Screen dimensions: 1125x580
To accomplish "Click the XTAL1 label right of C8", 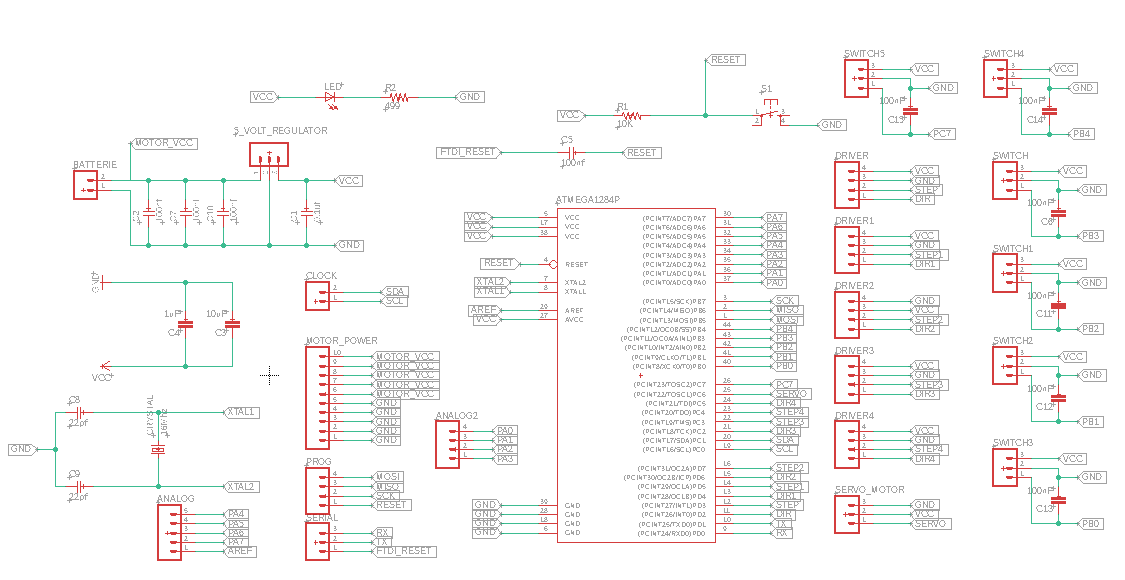I will [x=241, y=413].
